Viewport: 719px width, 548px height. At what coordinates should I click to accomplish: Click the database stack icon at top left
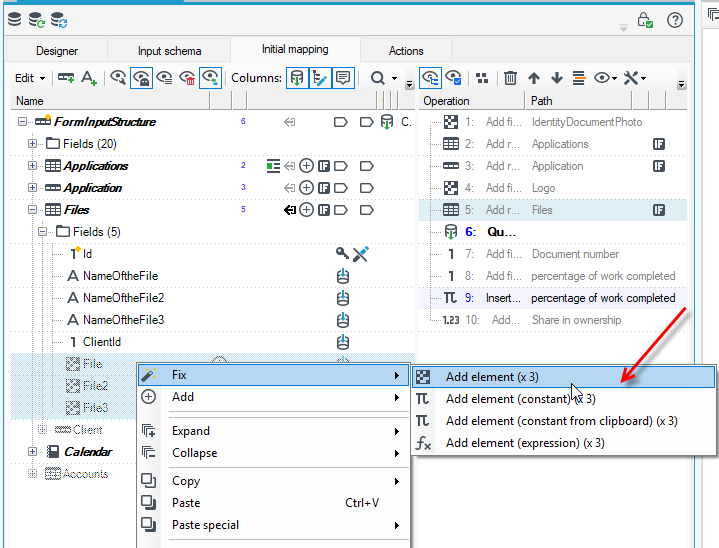tap(14, 19)
